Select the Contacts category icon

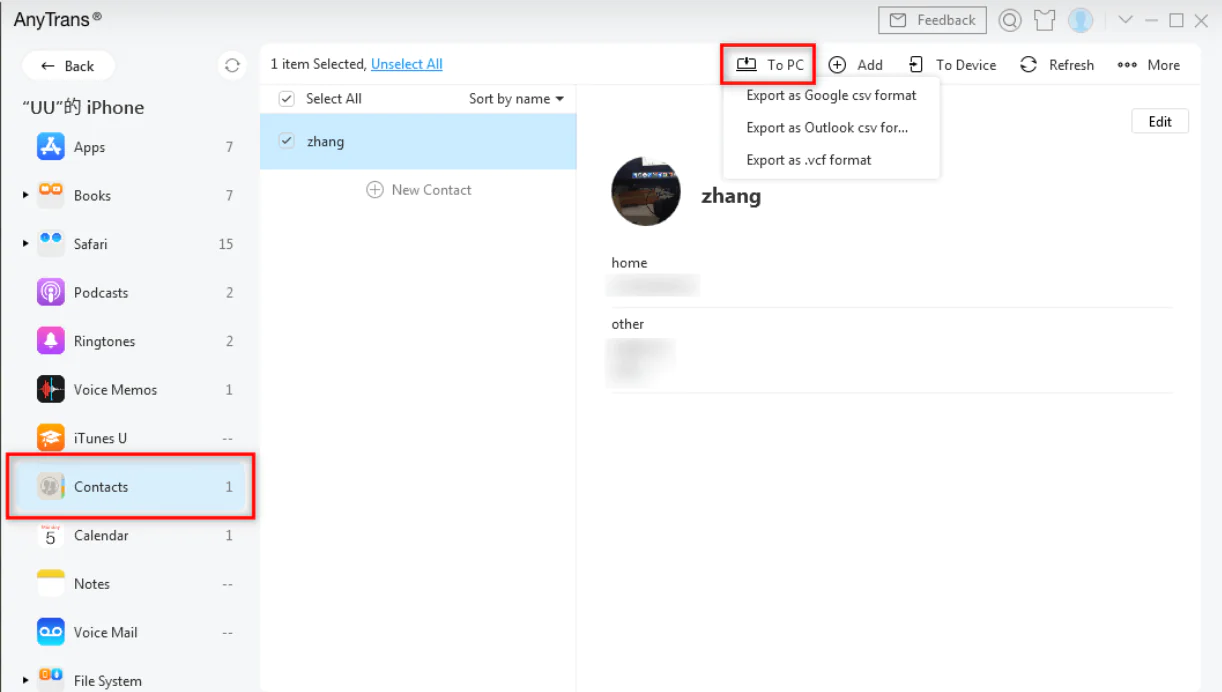click(x=51, y=487)
